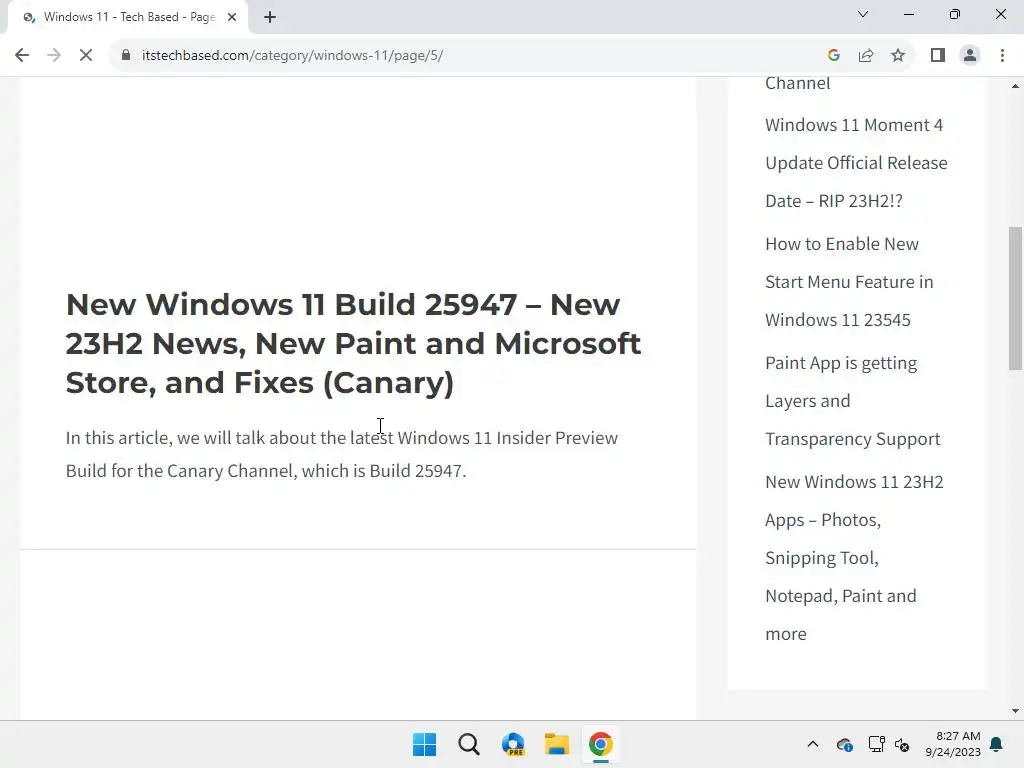Open taskbar Search
The image size is (1024, 768).
(x=468, y=744)
